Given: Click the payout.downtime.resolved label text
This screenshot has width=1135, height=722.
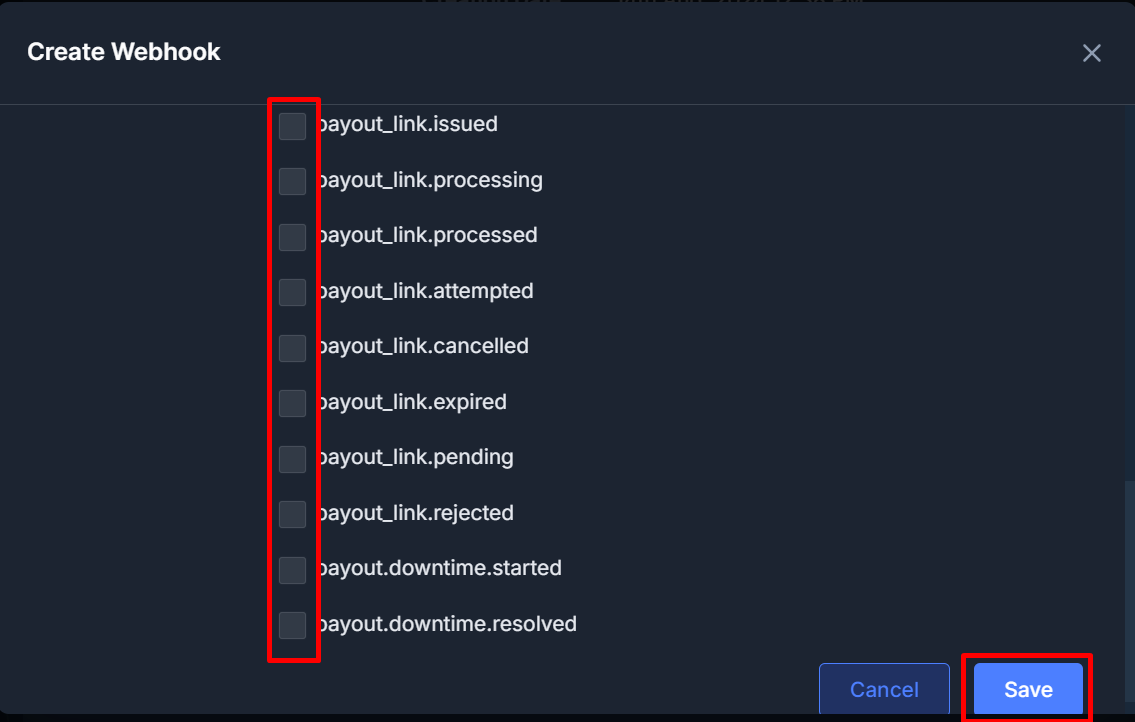Looking at the screenshot, I should click(447, 624).
